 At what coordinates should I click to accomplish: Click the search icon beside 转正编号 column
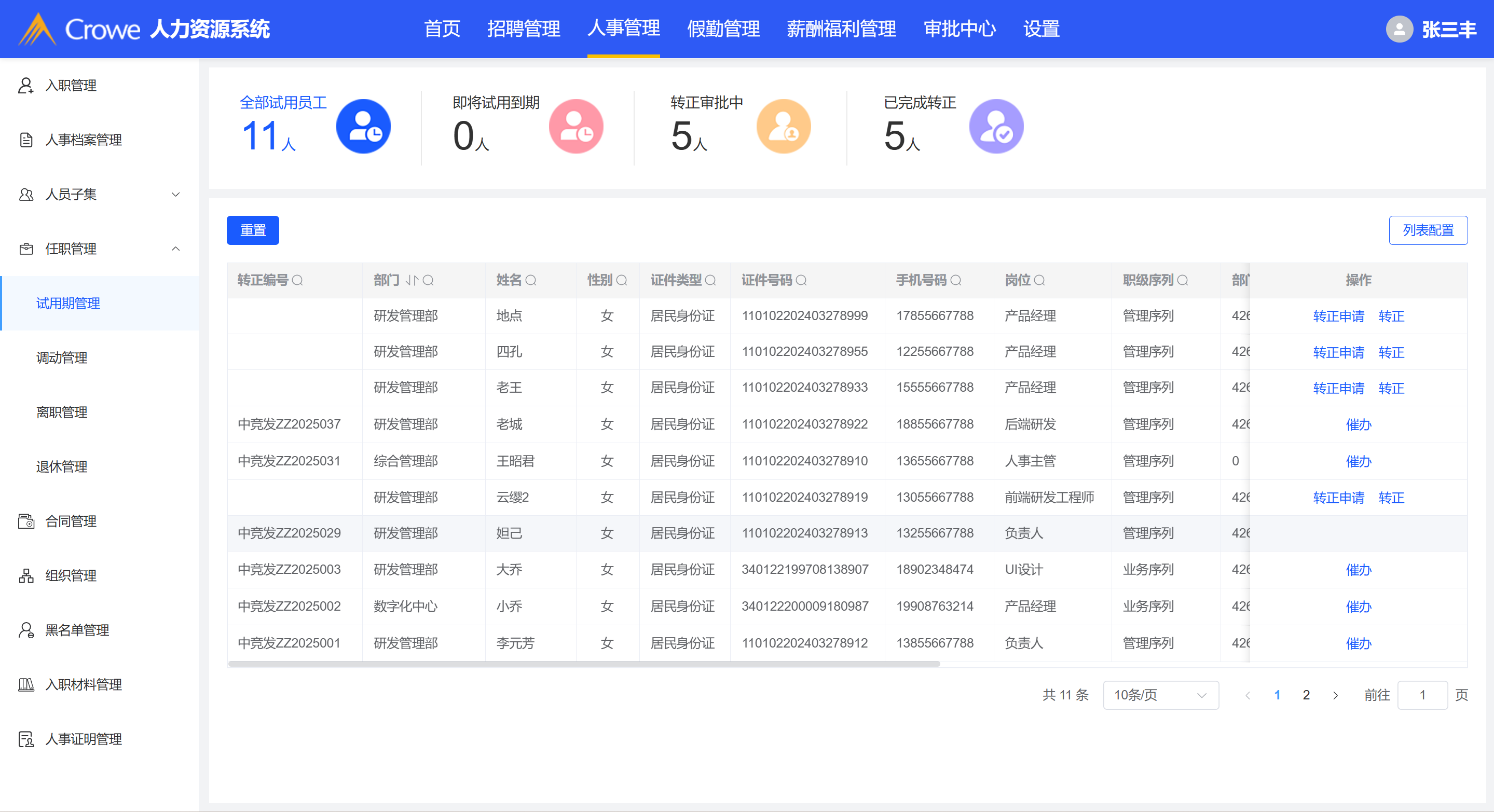point(297,281)
